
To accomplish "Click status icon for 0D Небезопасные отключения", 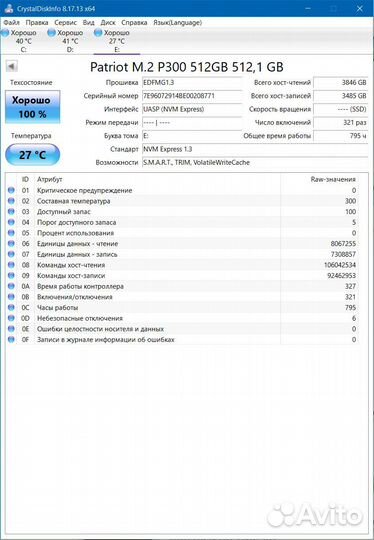I will click(x=11, y=318).
